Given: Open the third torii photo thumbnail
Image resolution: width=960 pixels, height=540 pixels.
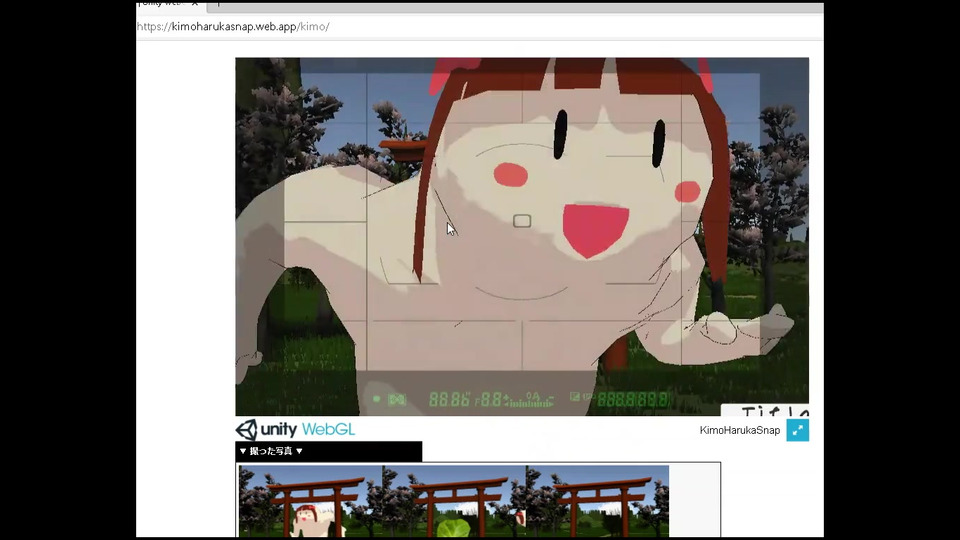Looking at the screenshot, I should point(598,501).
